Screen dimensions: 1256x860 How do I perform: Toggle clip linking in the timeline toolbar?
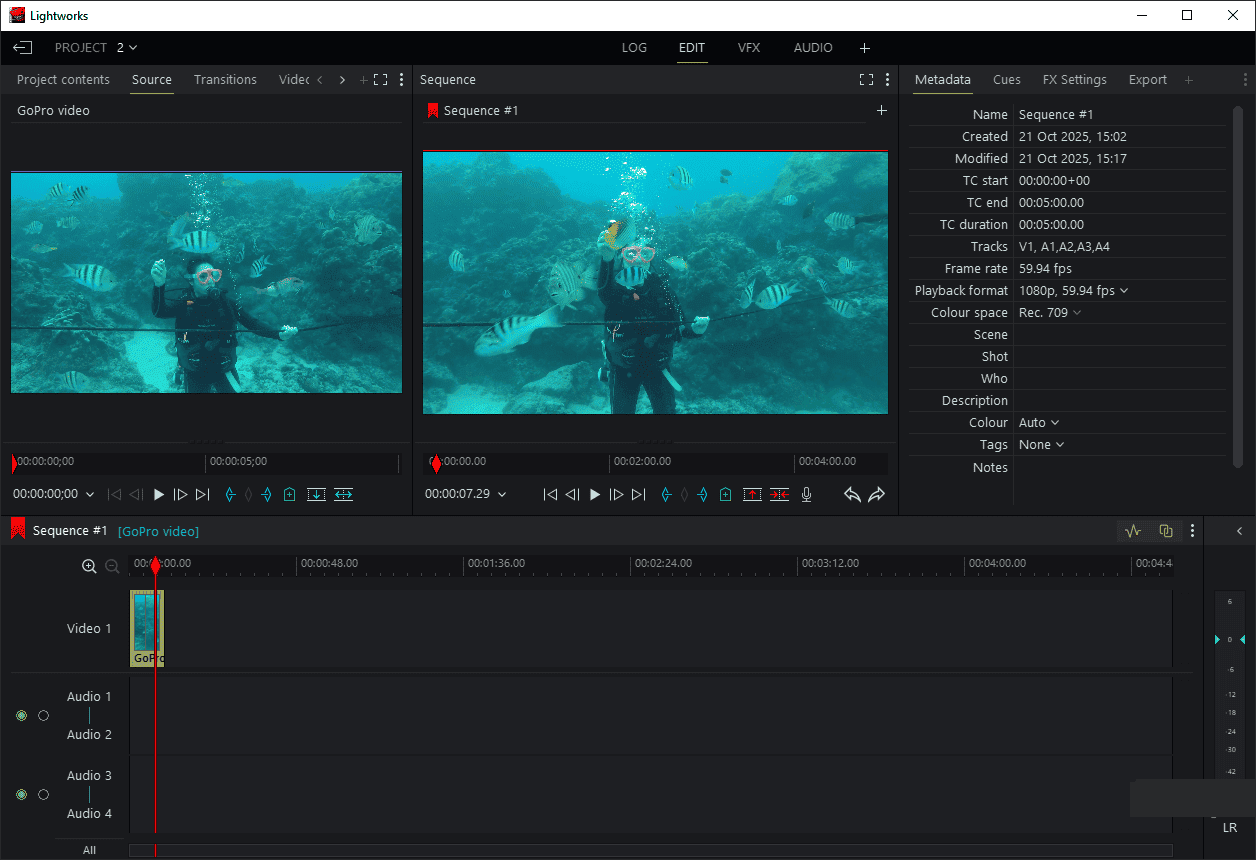(x=1166, y=530)
